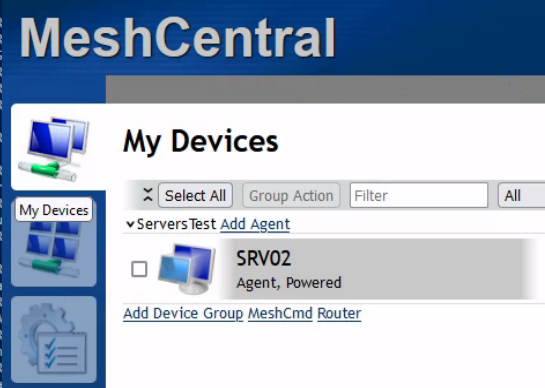Click the Group Action button
This screenshot has height=388, width=545.
[291, 195]
